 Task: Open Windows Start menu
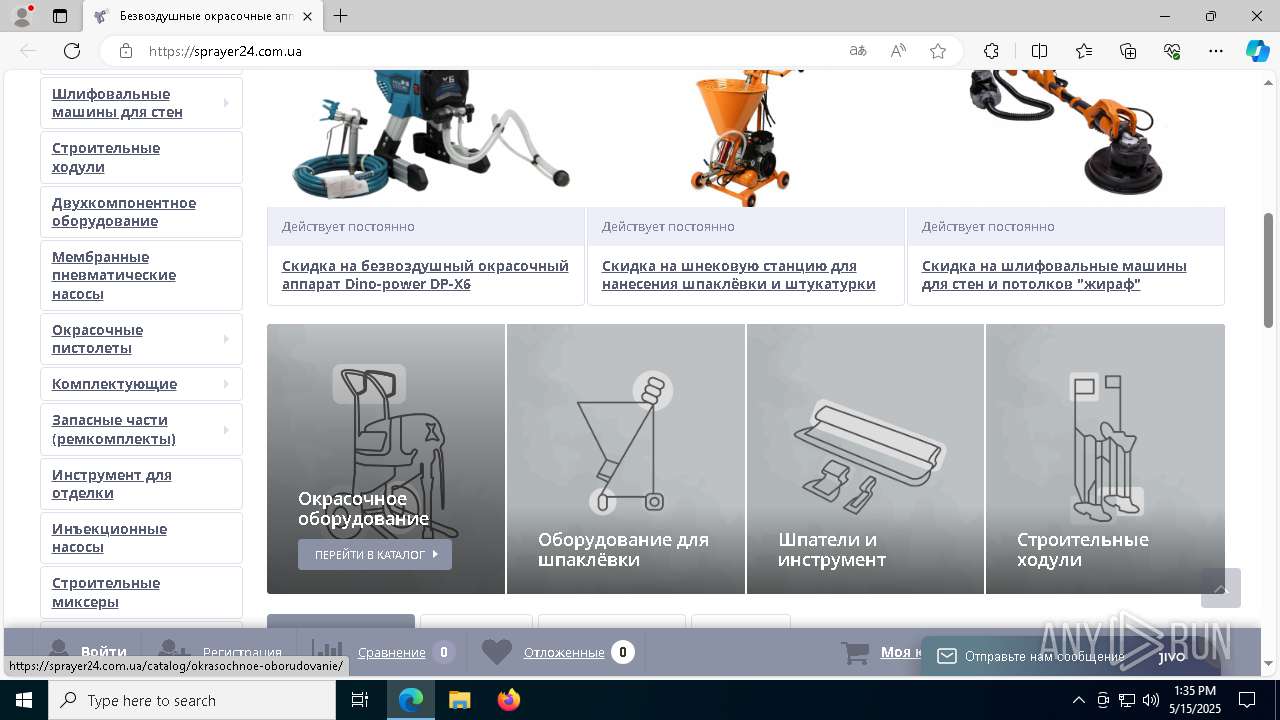[24, 700]
